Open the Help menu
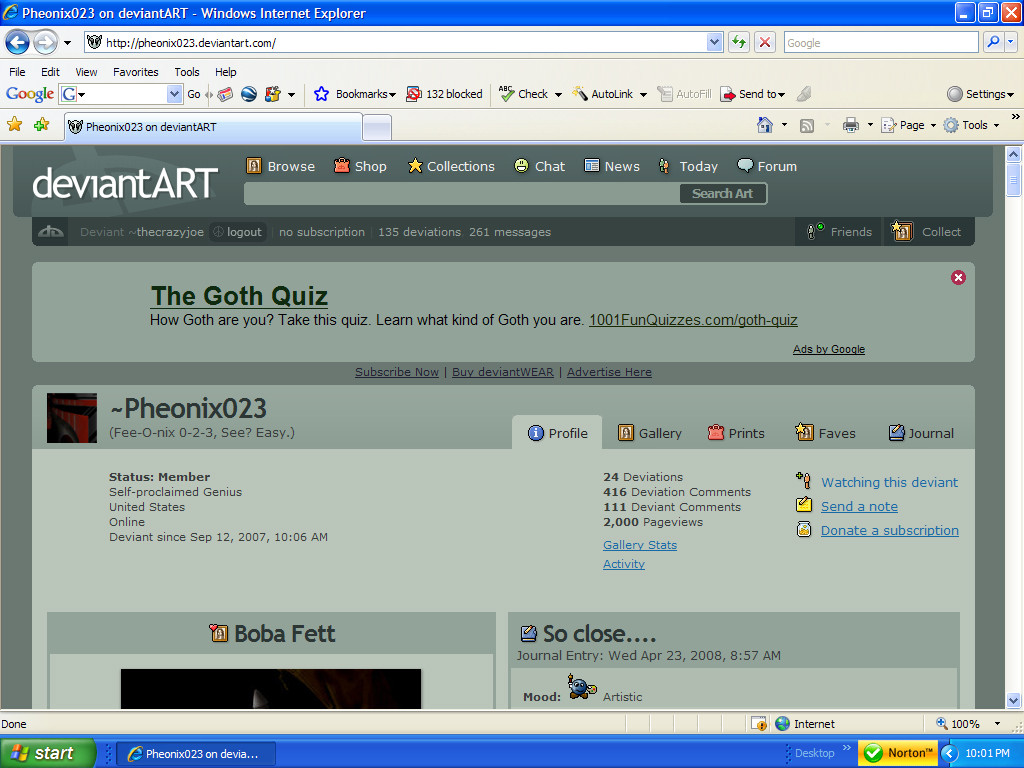 [226, 72]
